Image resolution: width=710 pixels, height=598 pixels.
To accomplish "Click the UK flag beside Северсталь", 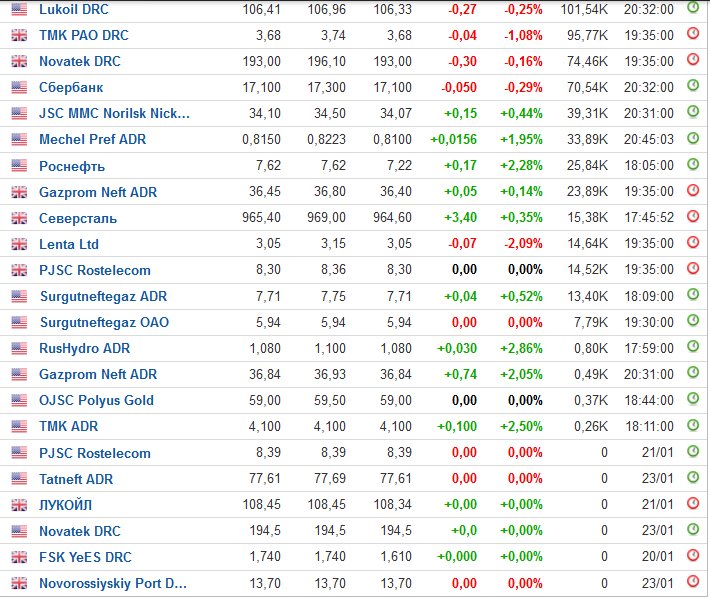I will 19,218.
